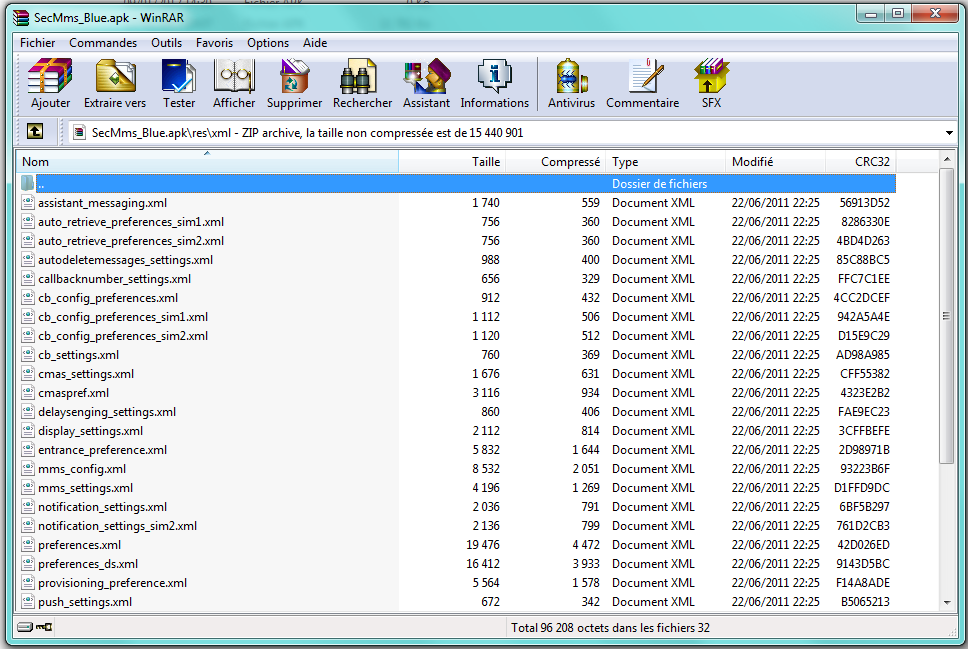Image resolution: width=968 pixels, height=649 pixels.
Task: Click the 'Dossier de fichiers' row type
Action: coord(659,184)
